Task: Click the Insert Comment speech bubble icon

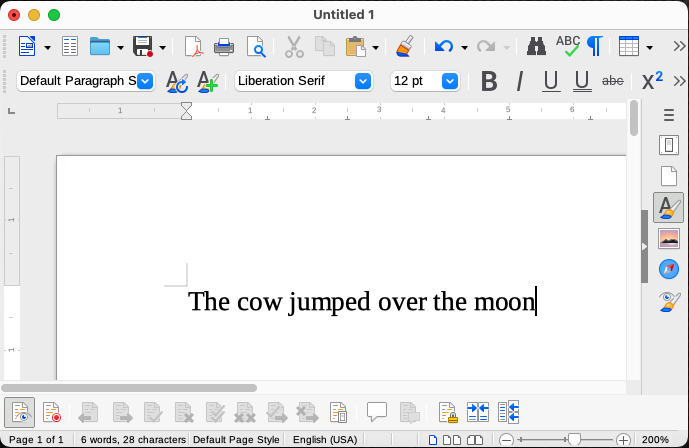Action: point(377,411)
